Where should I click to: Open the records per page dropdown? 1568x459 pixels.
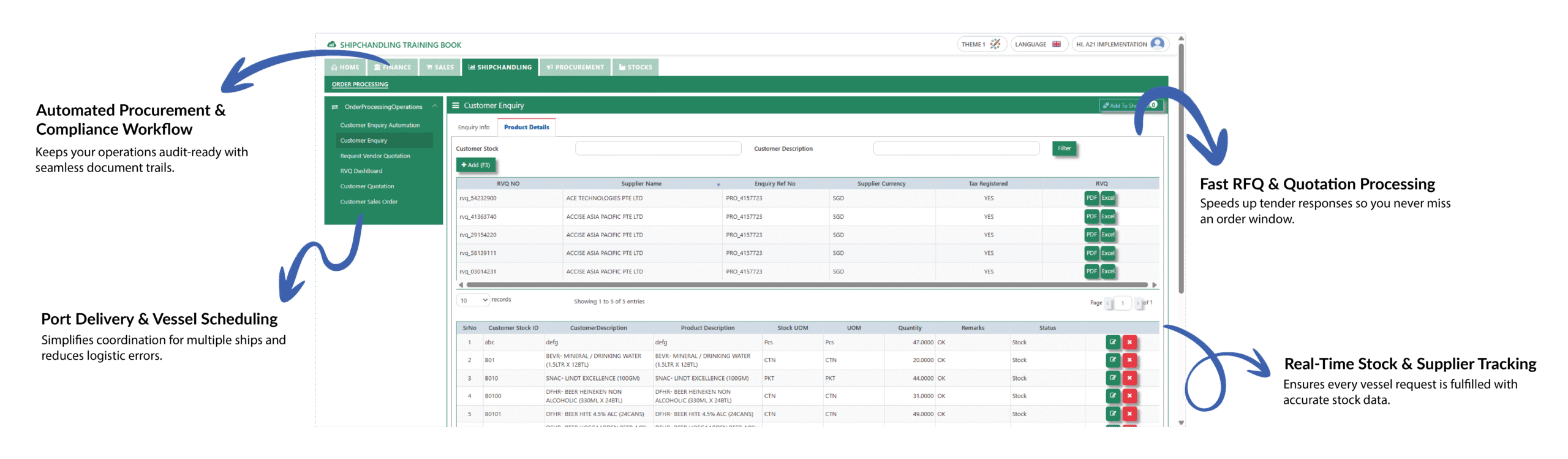pos(473,300)
